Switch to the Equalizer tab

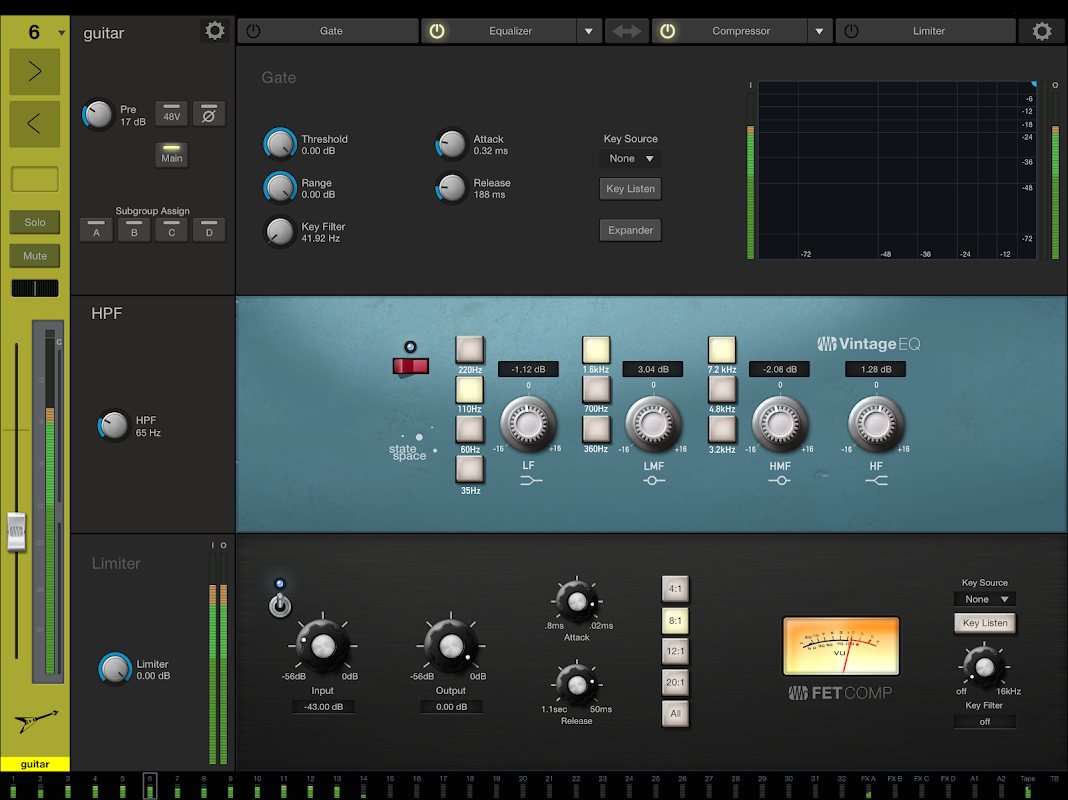point(510,31)
